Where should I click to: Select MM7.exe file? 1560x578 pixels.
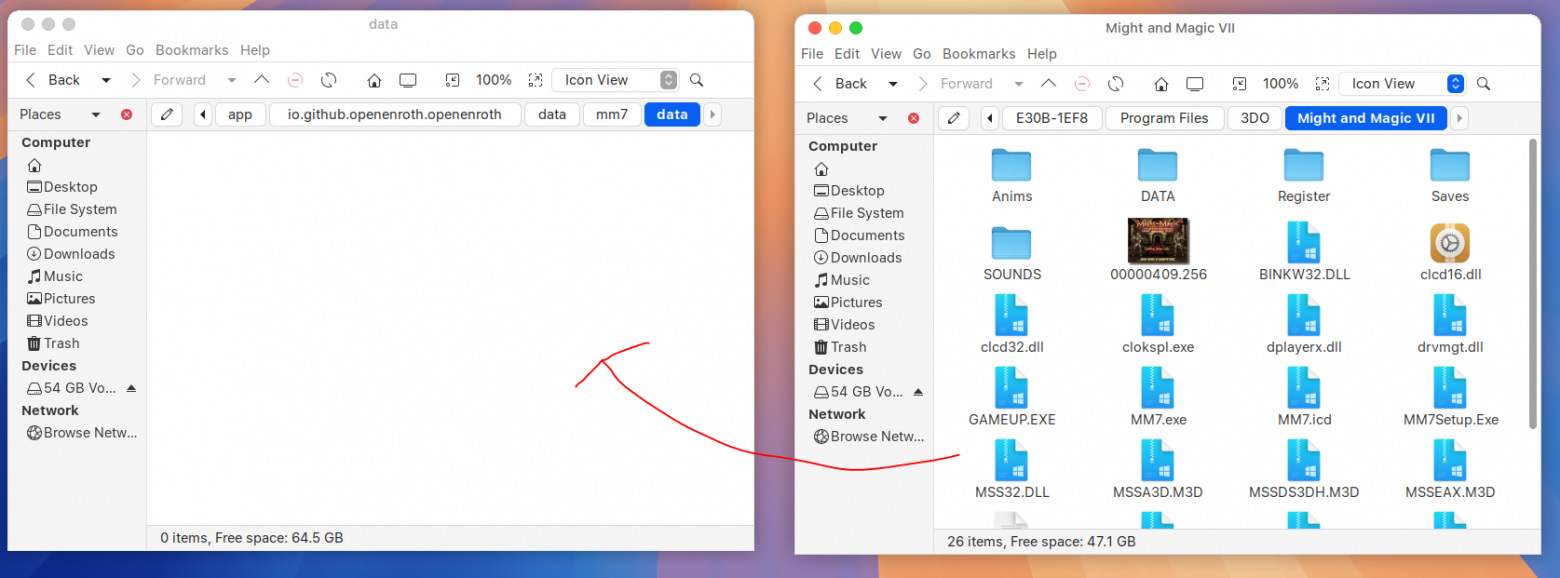click(x=1158, y=398)
